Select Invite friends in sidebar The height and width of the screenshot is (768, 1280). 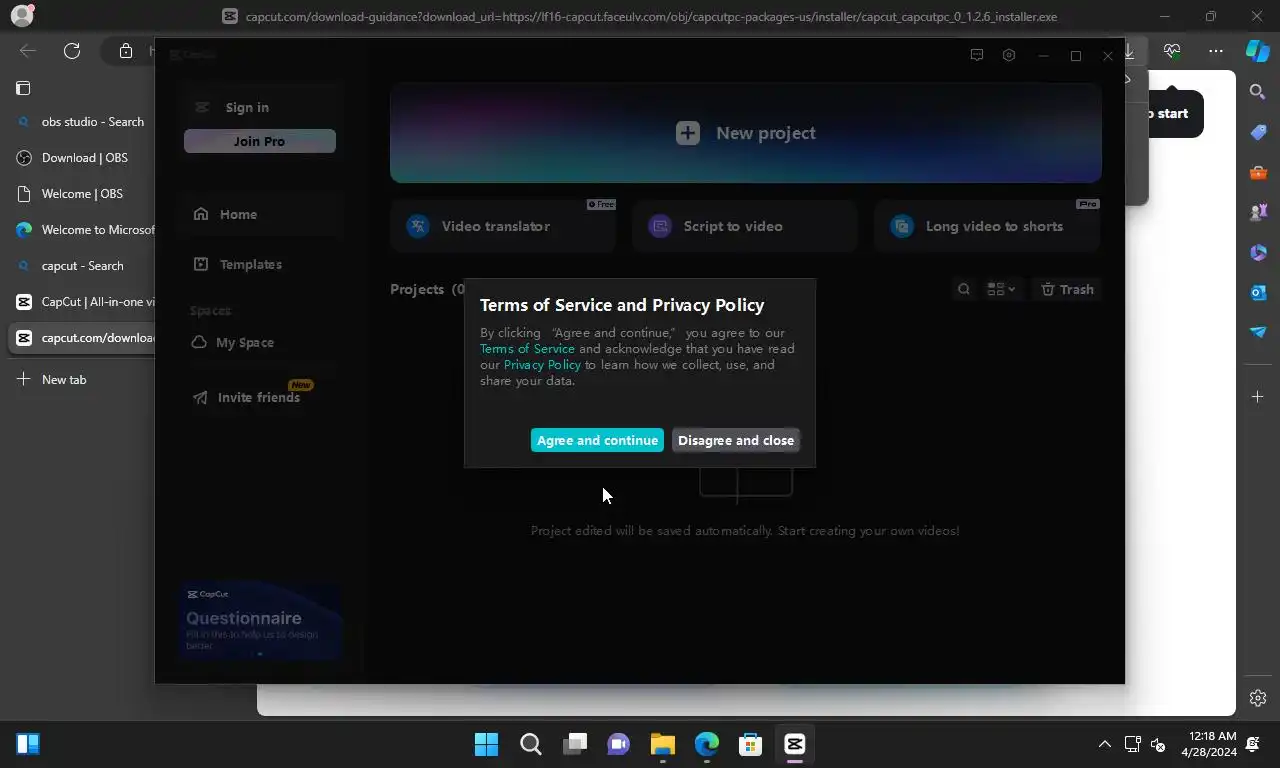[x=260, y=397]
